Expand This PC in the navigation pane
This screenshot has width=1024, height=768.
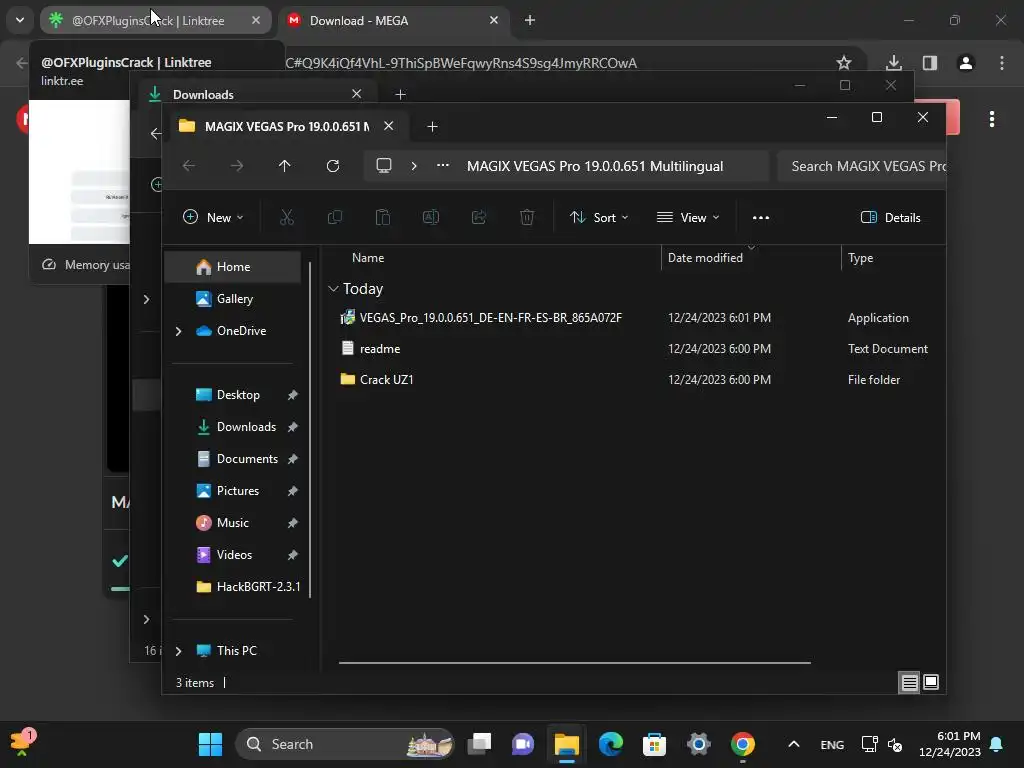(x=178, y=651)
